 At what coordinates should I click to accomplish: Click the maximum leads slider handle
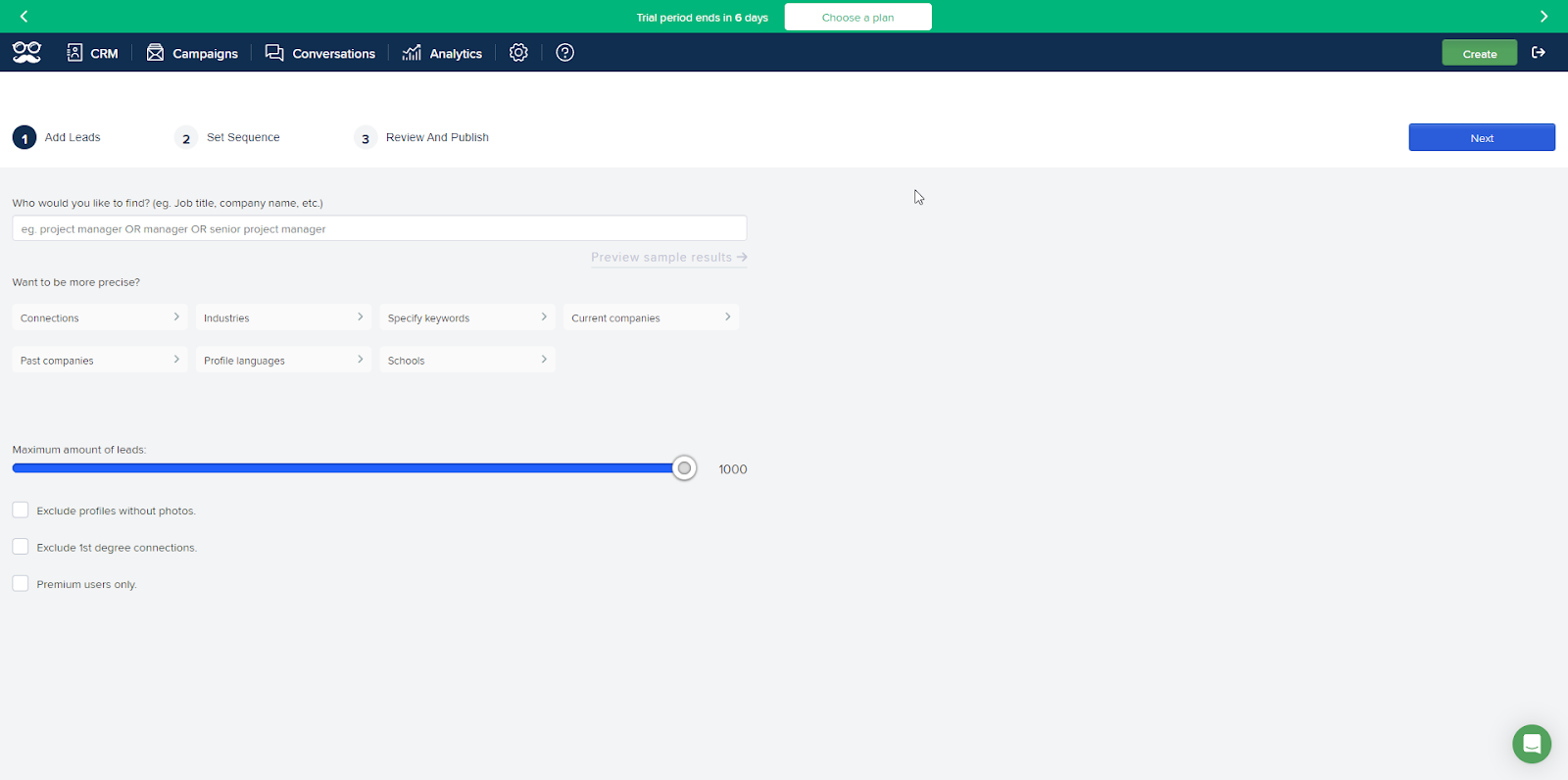[684, 468]
